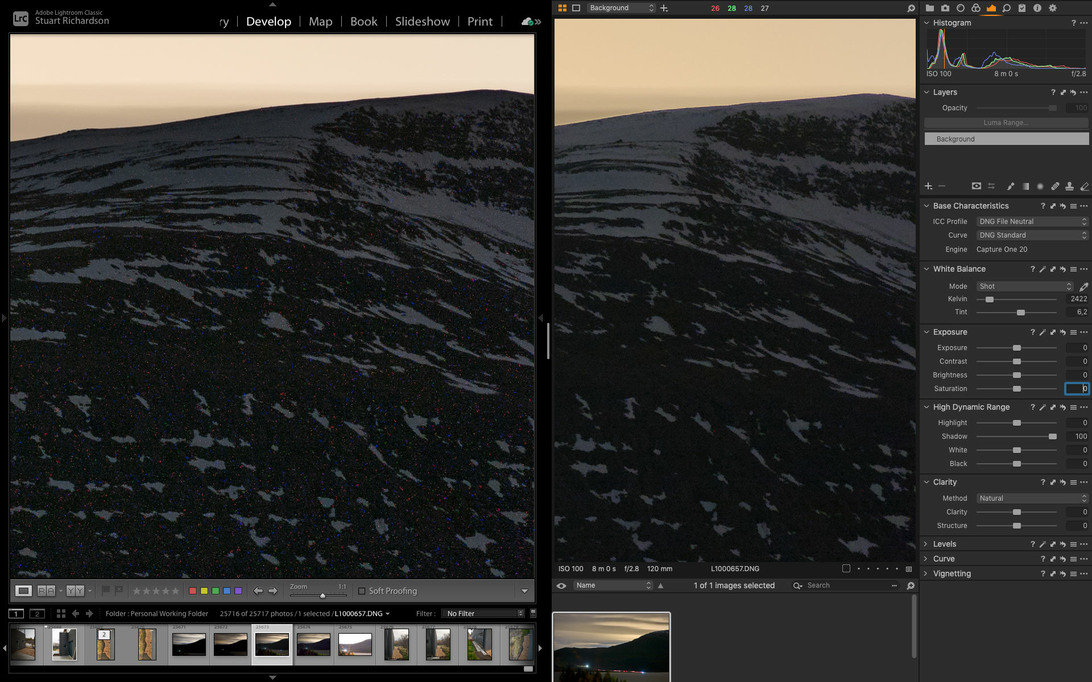Viewport: 1092px width, 682px height.
Task: Enable the Soft Proofing checkbox
Action: pos(362,591)
